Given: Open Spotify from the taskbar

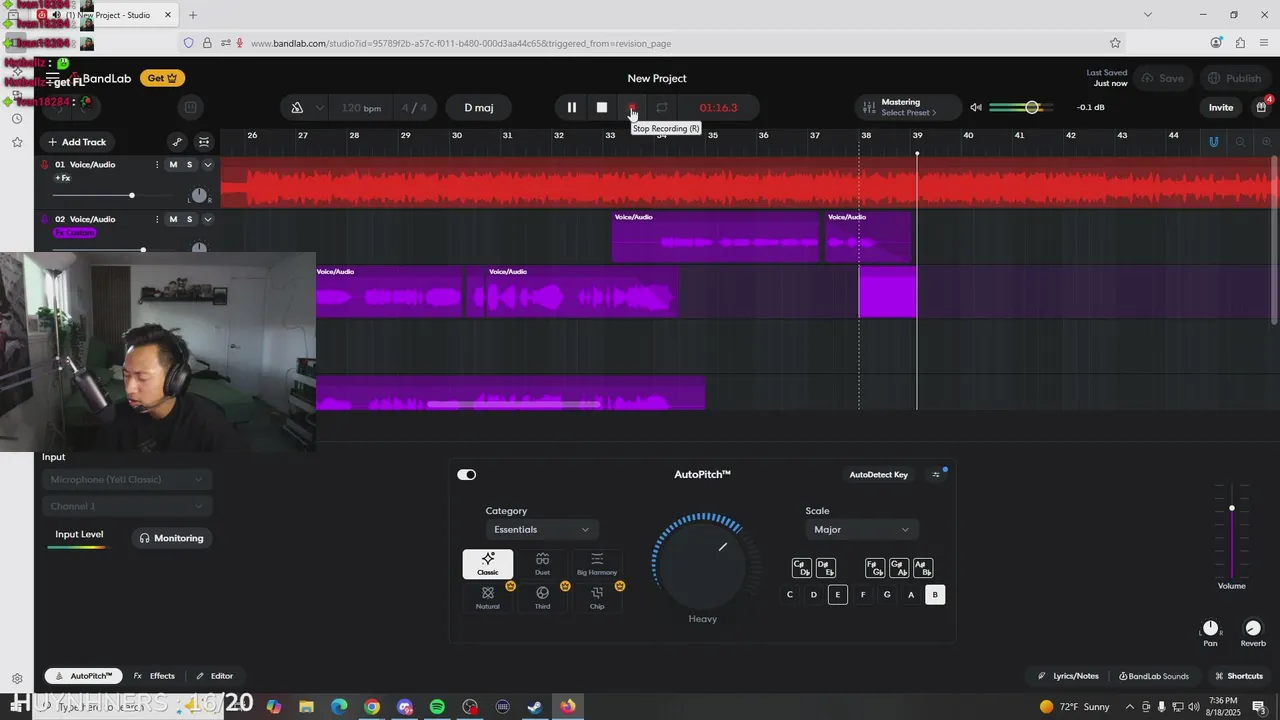Looking at the screenshot, I should click(x=437, y=707).
